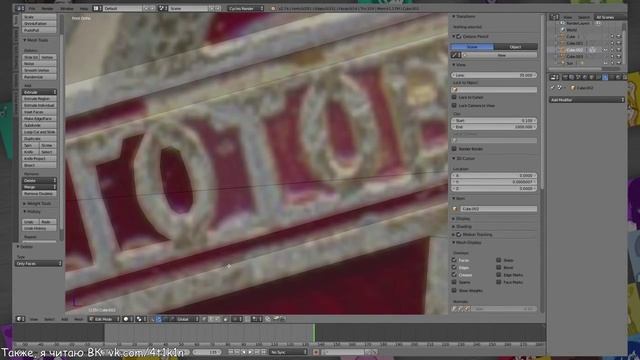Screen dimensions: 640x360
Task: Click the scene browse icon beside Scene field
Action: click(x=162, y=8)
